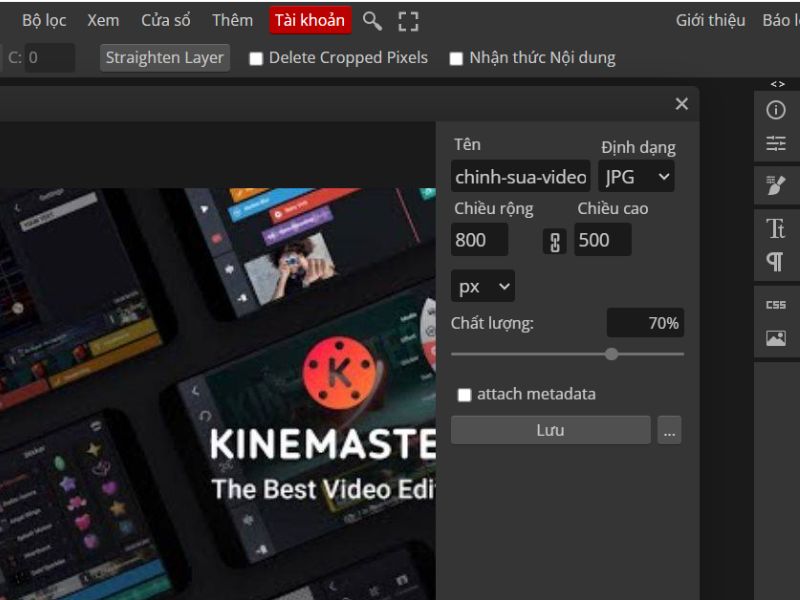Click the Chiều cao height field
Viewport: 800px width, 600px height.
(603, 240)
